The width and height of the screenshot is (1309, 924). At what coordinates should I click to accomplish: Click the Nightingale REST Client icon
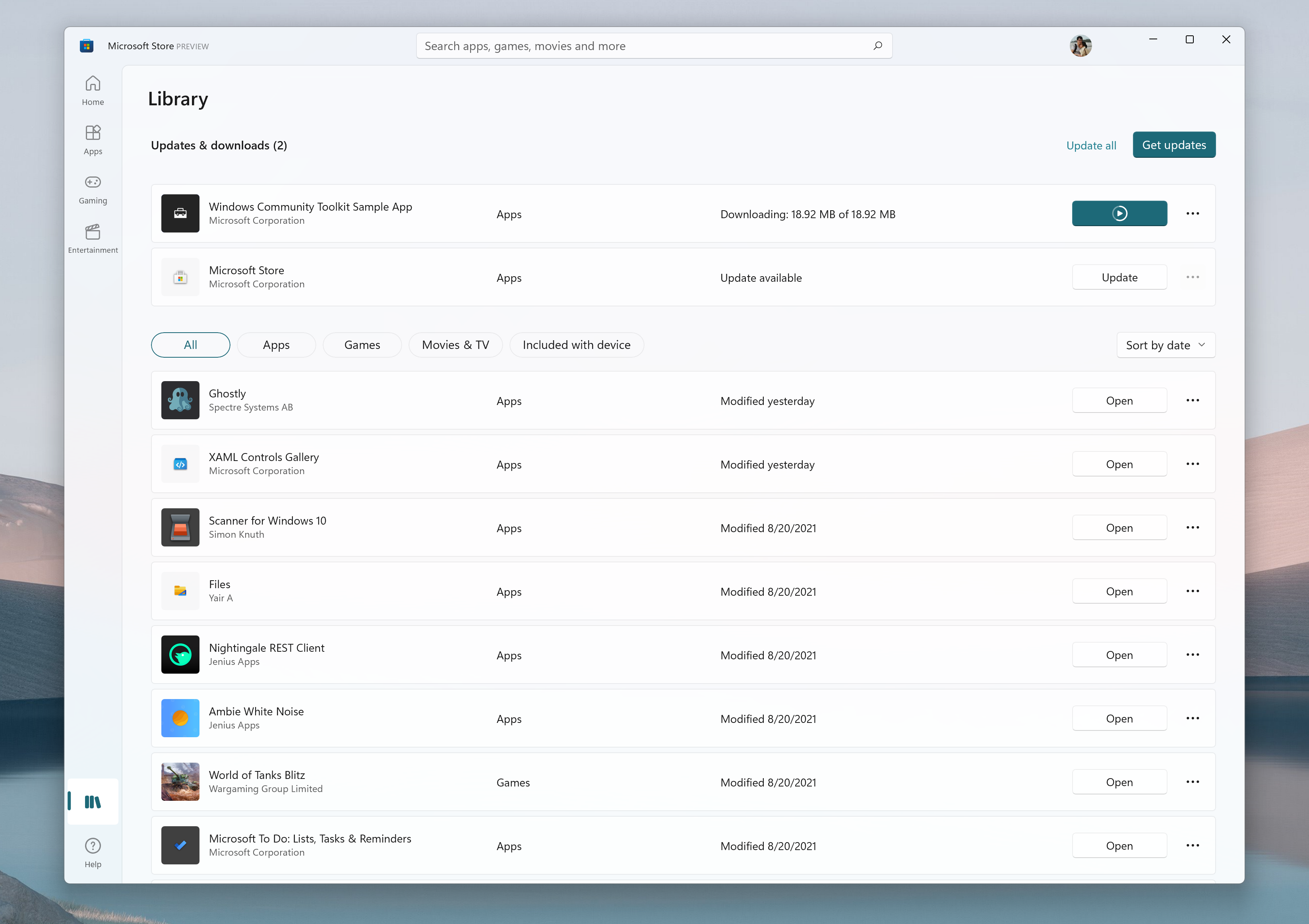(x=180, y=654)
